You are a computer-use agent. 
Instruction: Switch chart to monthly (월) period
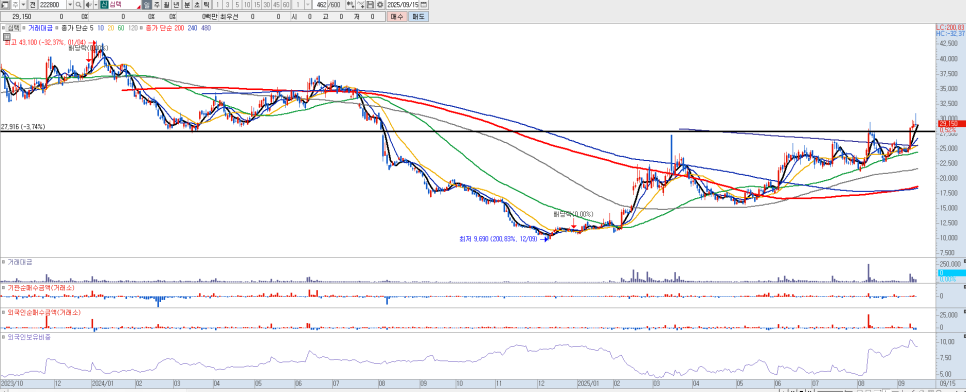[166, 4]
